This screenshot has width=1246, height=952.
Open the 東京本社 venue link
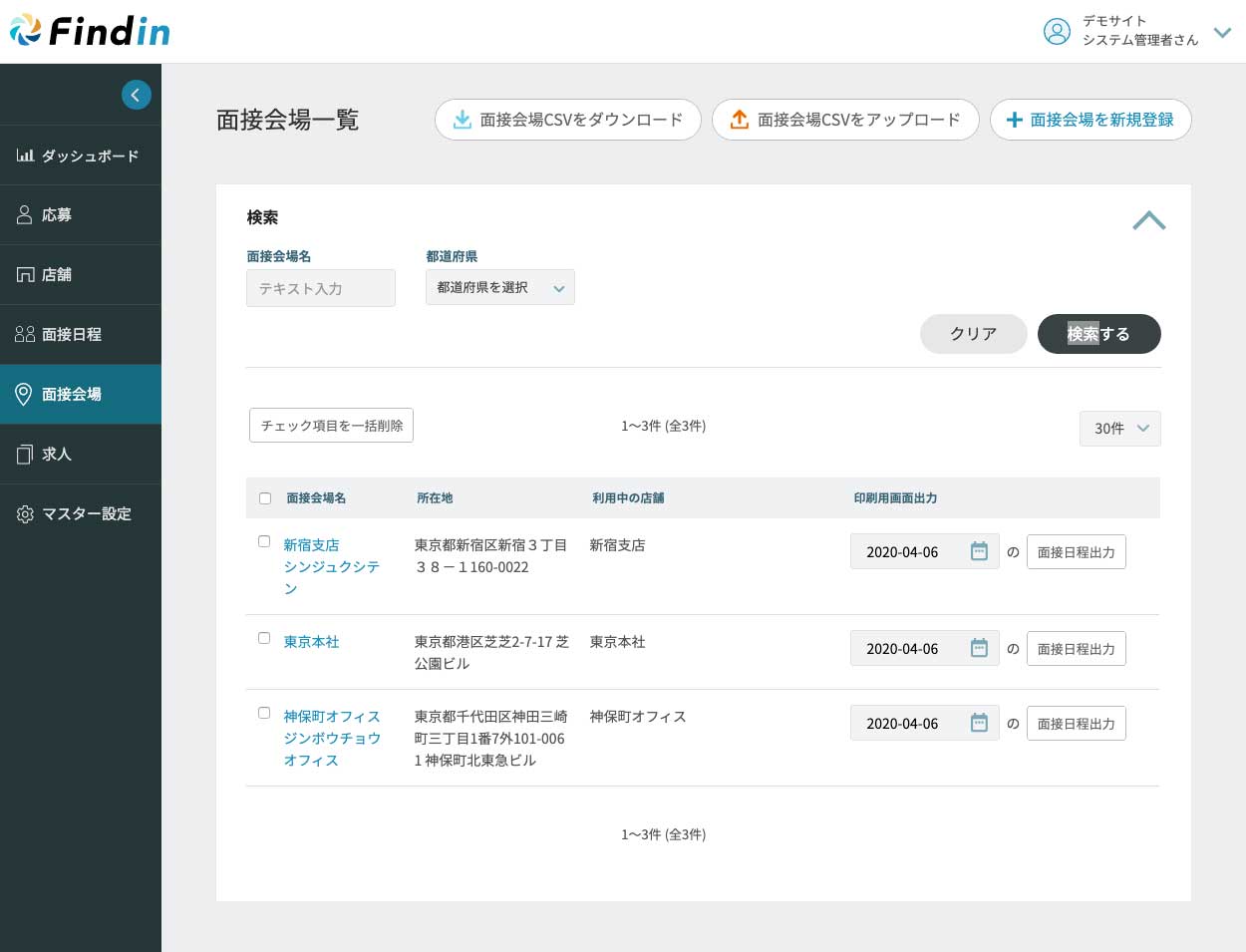pyautogui.click(x=311, y=642)
